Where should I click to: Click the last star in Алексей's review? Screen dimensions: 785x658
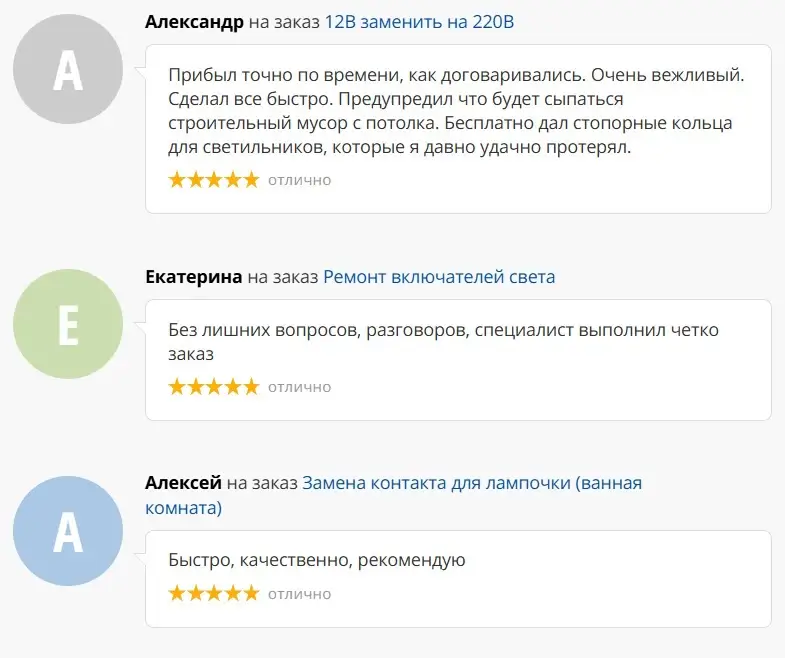pyautogui.click(x=249, y=594)
